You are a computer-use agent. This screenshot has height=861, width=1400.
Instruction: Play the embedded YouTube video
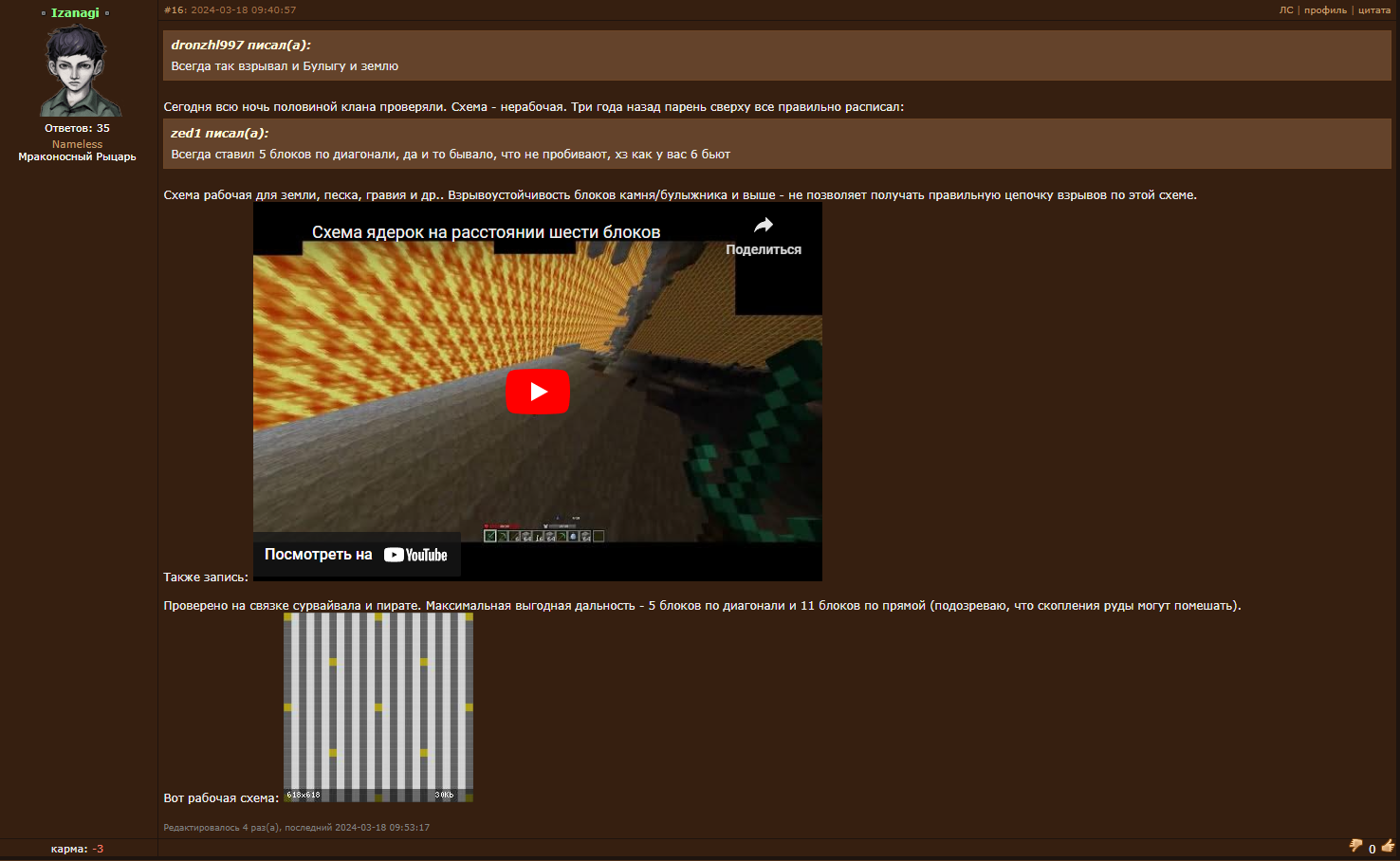(538, 392)
